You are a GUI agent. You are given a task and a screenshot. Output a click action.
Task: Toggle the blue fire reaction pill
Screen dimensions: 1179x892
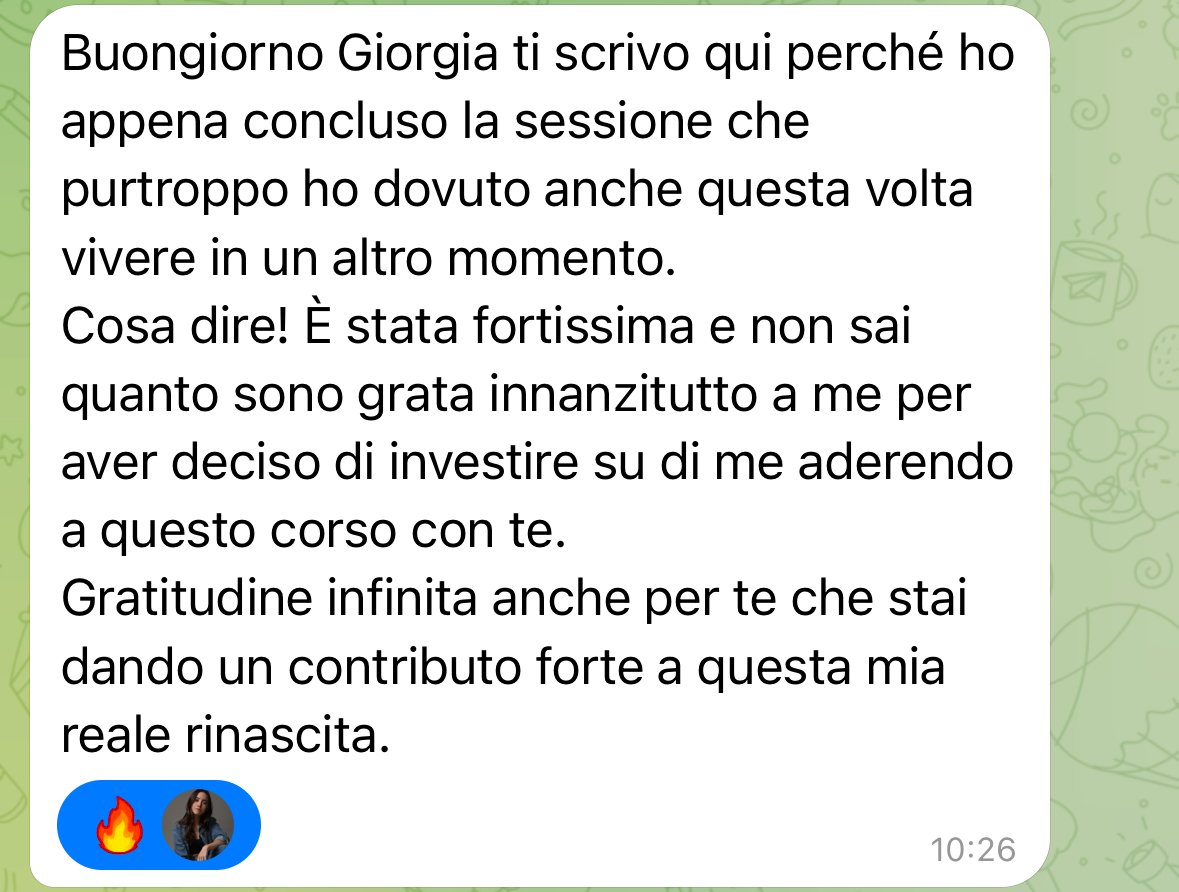(x=159, y=825)
